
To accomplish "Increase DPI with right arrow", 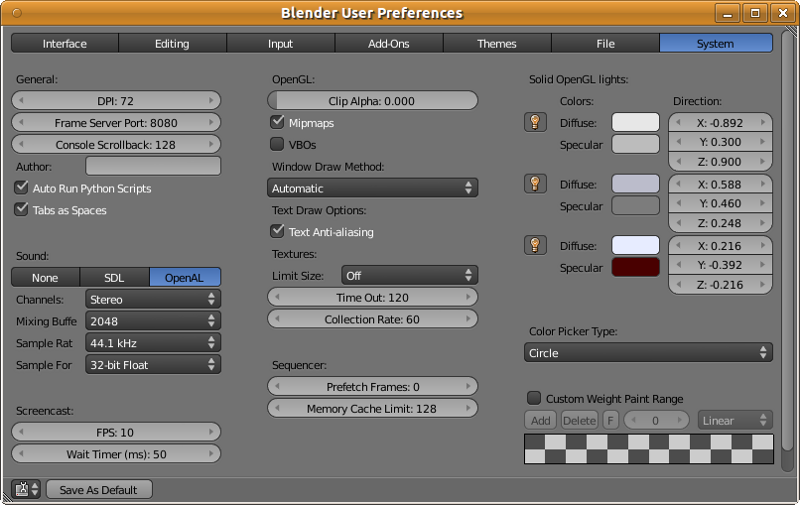I will point(211,100).
